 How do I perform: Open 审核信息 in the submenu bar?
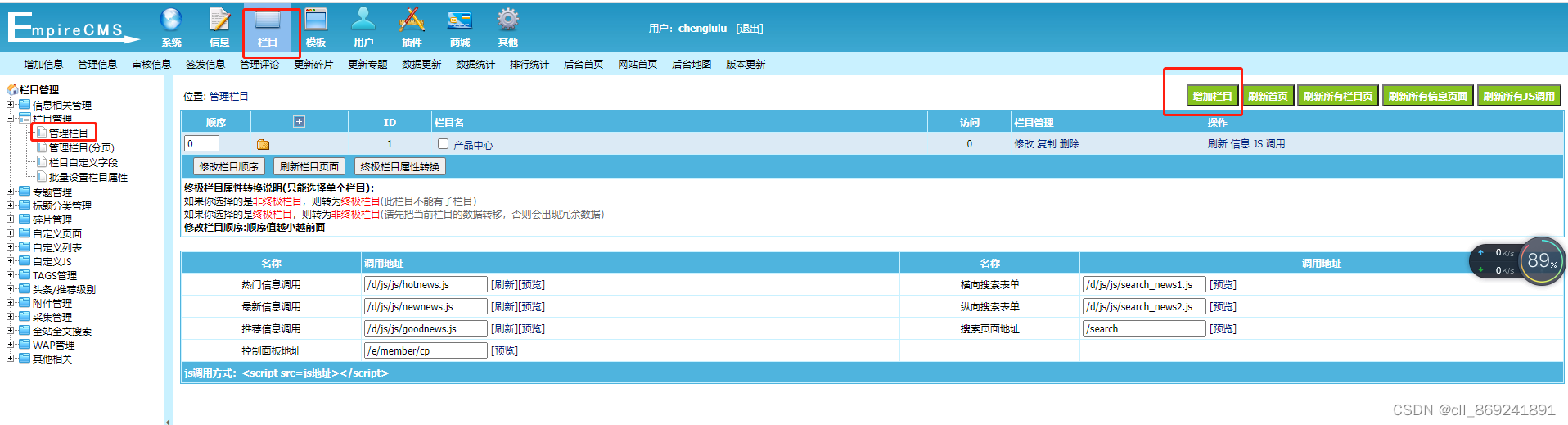pyautogui.click(x=151, y=65)
